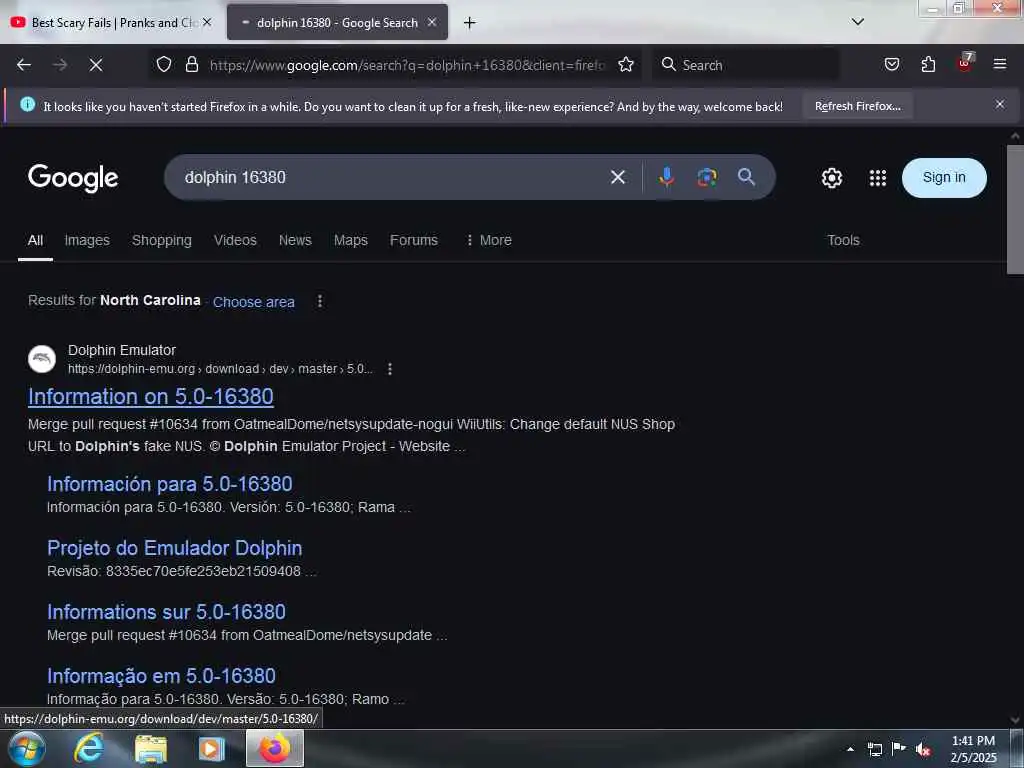This screenshot has width=1024, height=768.
Task: Open the taskbar clock 1:41 PM
Action: [973, 749]
